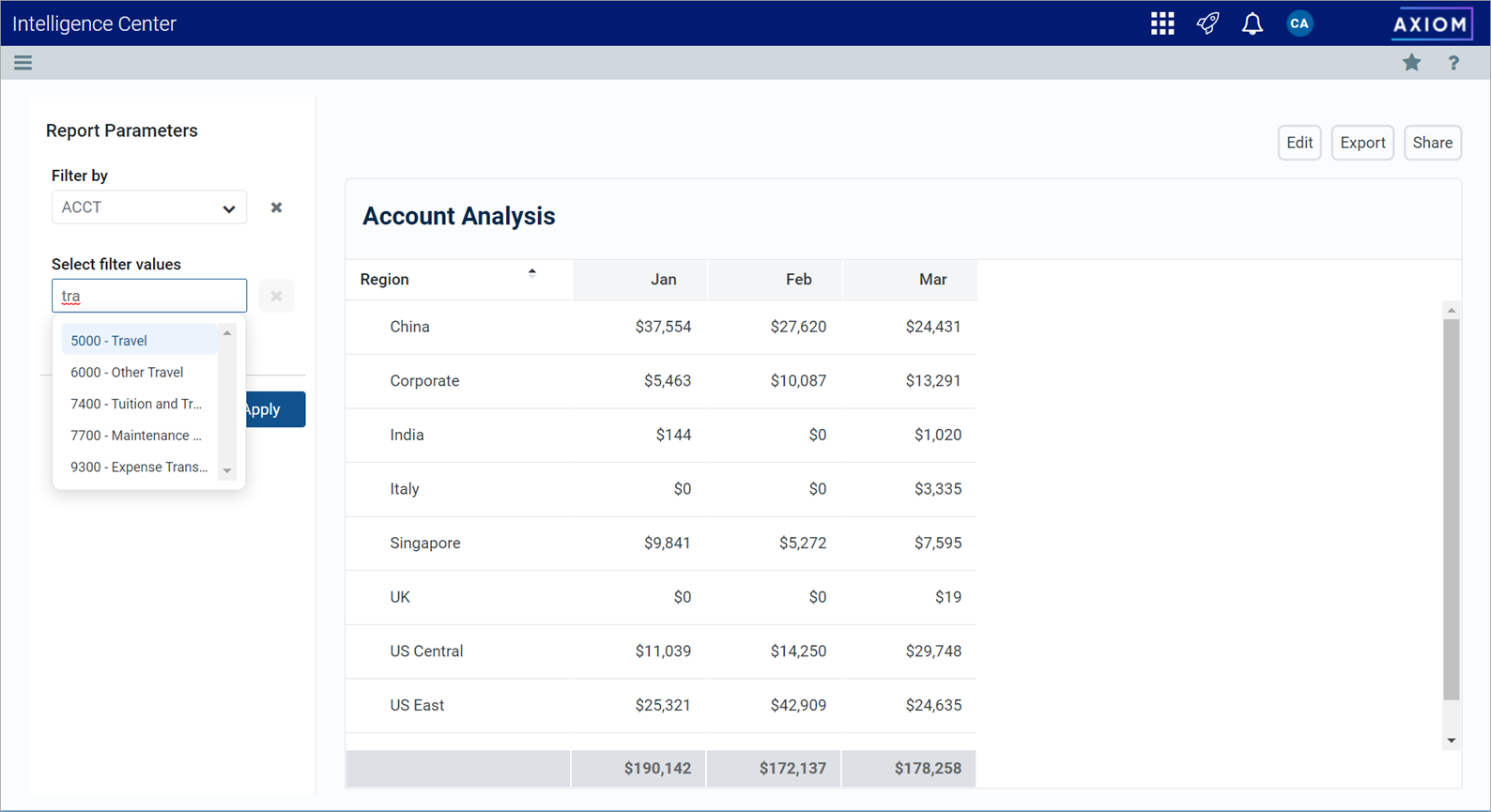
Task: Select 6000 - Other Travel option
Action: tap(139, 373)
